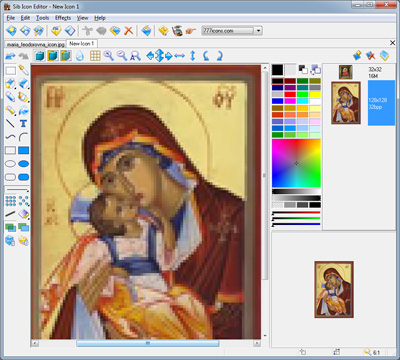Open the 777icons.com dropdown

tap(259, 31)
